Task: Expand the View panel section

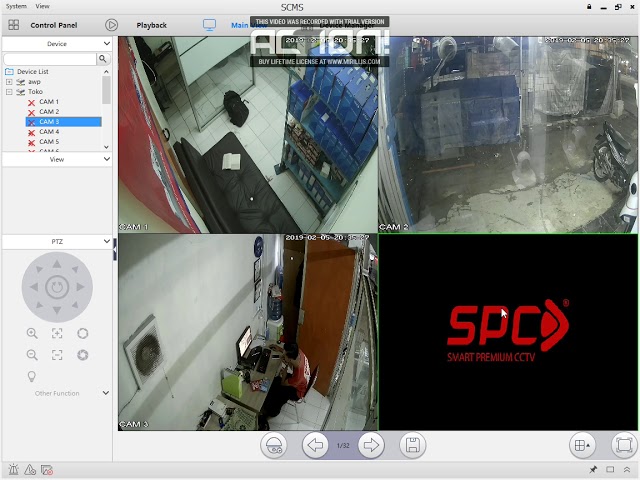Action: point(107,159)
